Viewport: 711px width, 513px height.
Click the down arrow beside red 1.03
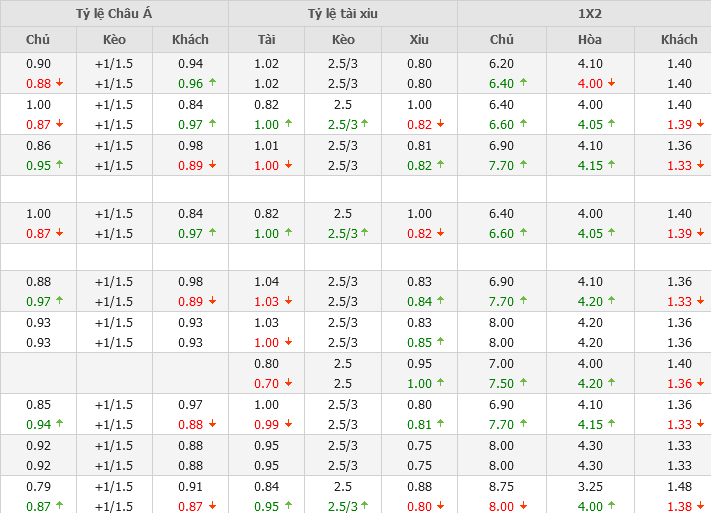click(x=289, y=302)
